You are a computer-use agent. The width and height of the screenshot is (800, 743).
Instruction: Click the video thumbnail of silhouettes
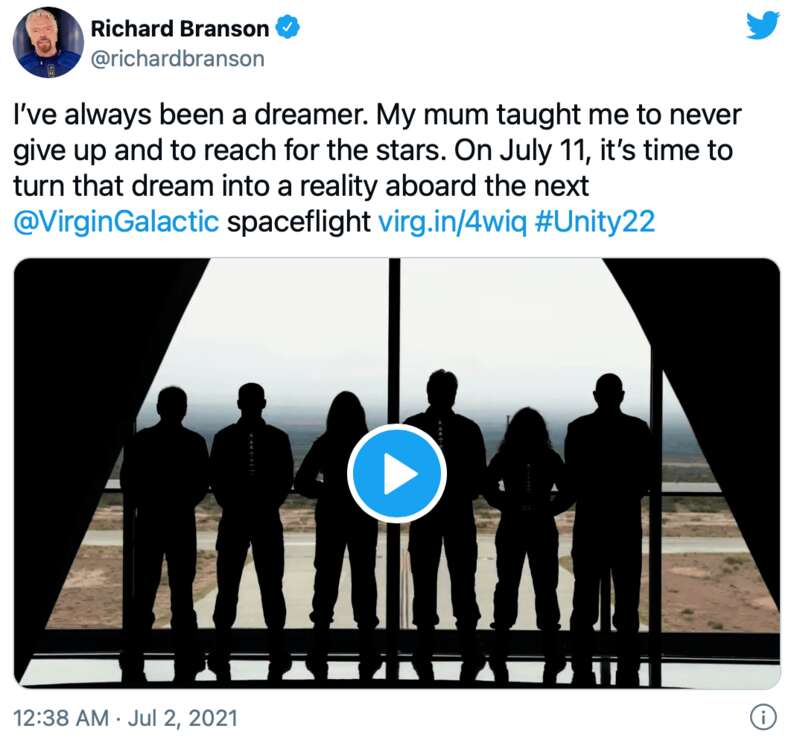pos(397,474)
